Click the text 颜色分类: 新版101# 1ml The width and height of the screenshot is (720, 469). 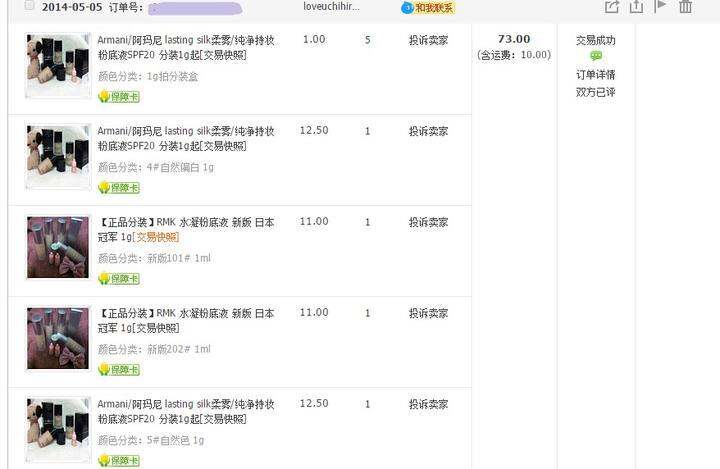154,258
